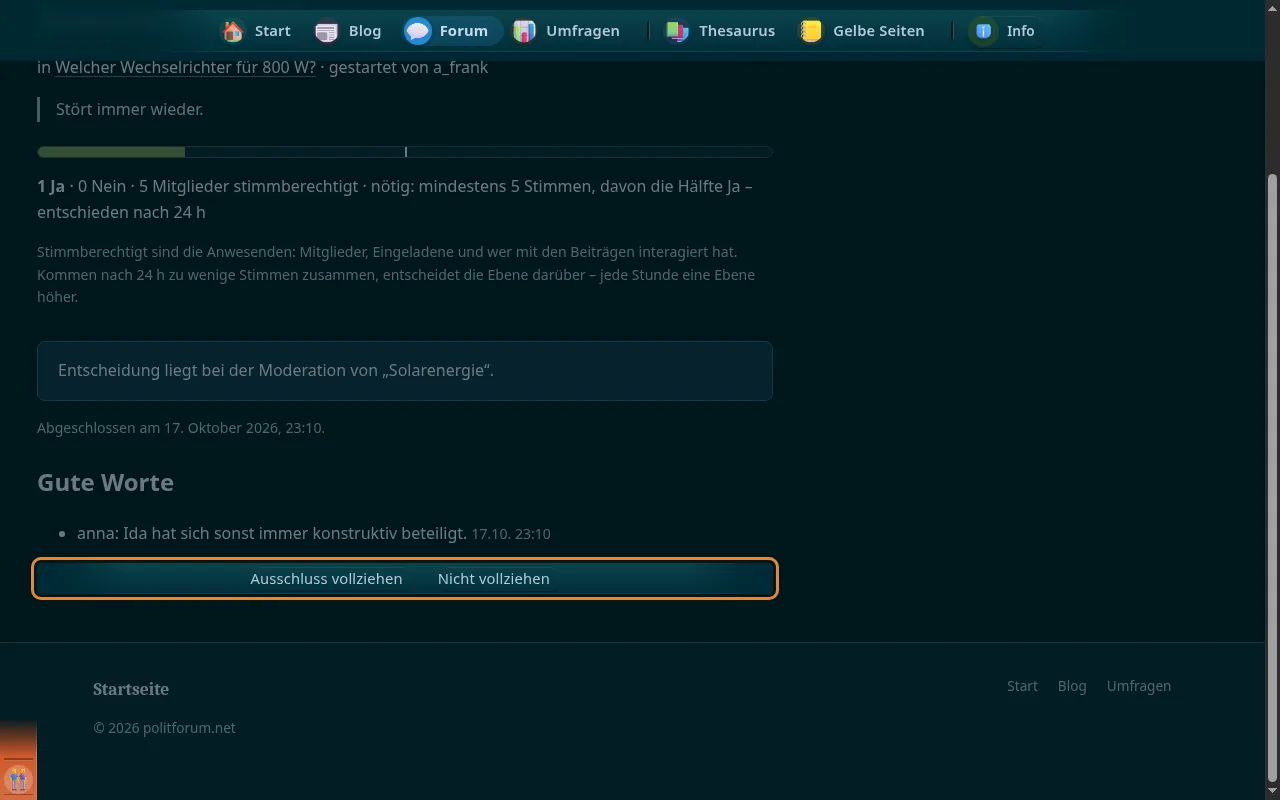Open the Blog menu item
The width and height of the screenshot is (1280, 800).
click(x=350, y=31)
